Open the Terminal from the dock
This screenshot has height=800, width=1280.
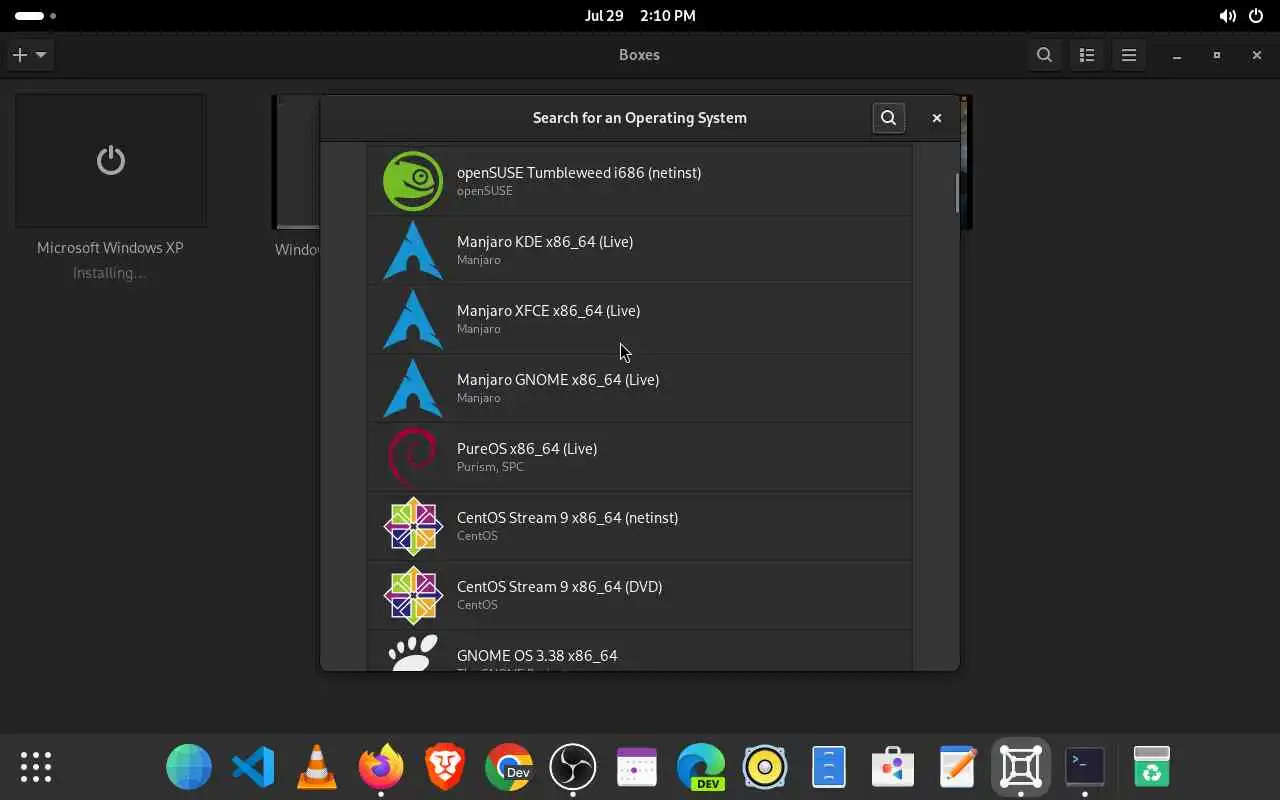click(1085, 767)
